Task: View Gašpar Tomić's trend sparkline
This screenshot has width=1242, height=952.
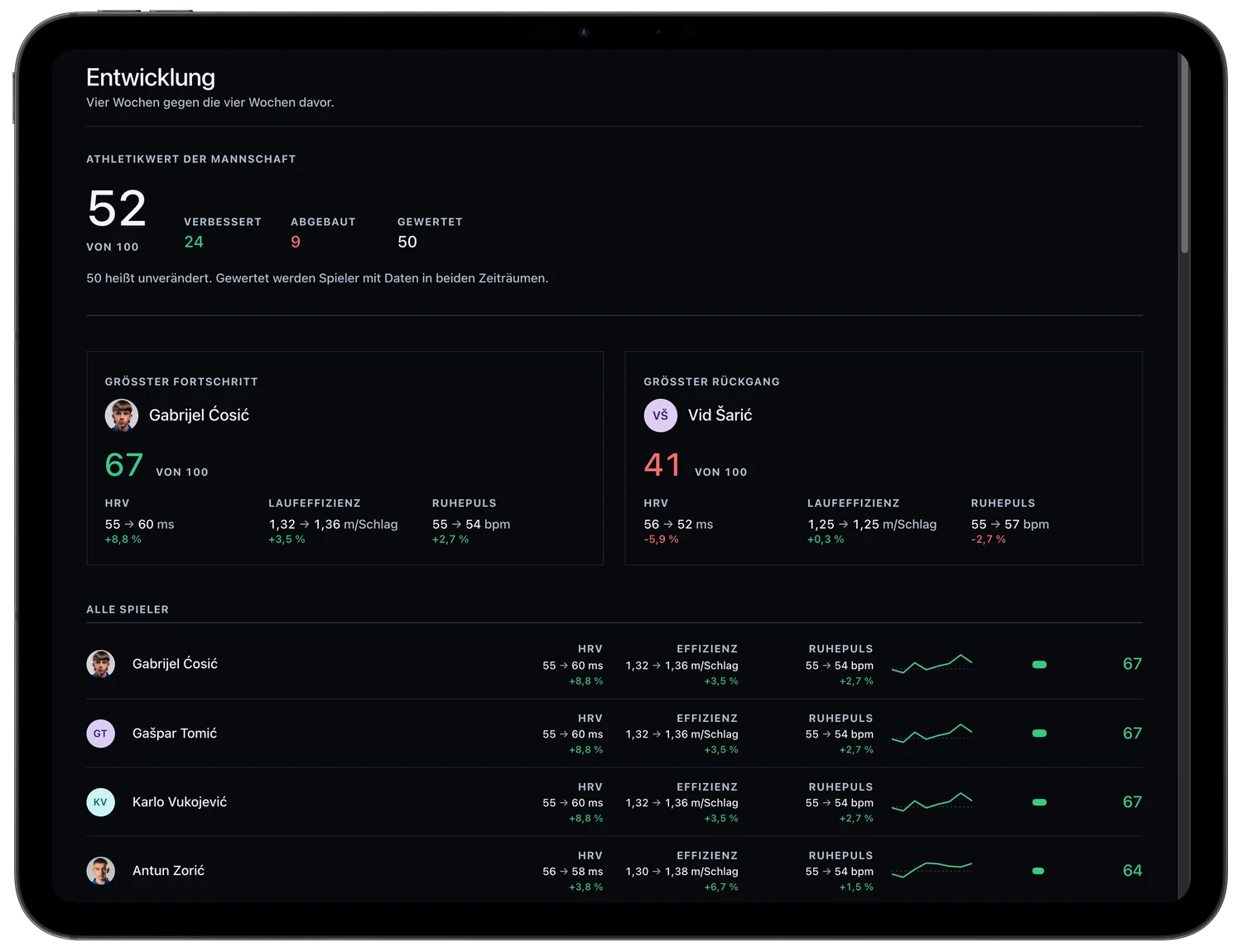Action: point(931,733)
